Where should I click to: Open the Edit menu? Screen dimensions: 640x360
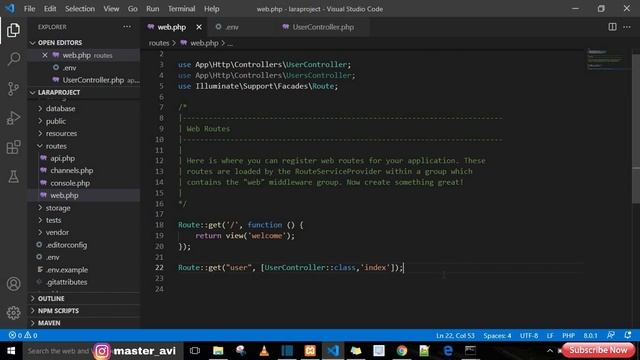50,9
